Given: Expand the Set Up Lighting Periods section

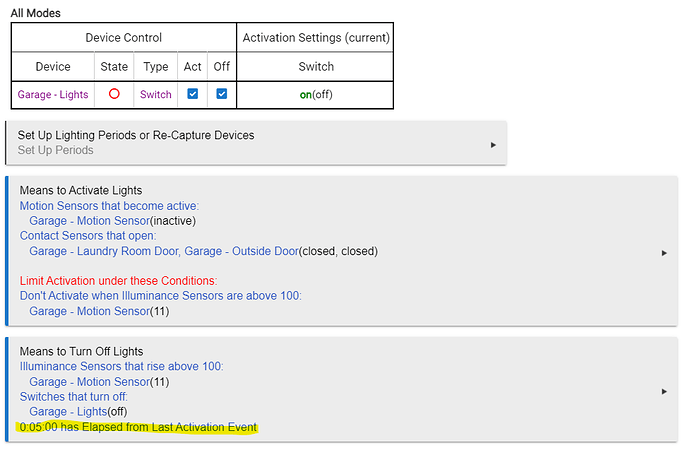Looking at the screenshot, I should pyautogui.click(x=493, y=145).
